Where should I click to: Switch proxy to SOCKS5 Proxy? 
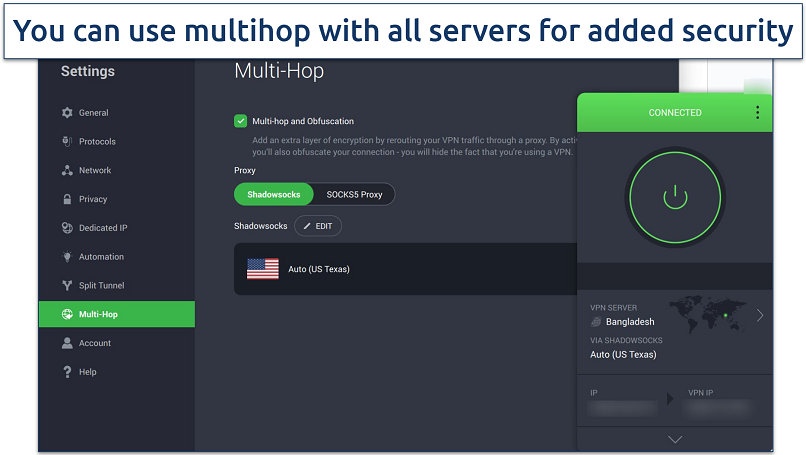click(354, 194)
